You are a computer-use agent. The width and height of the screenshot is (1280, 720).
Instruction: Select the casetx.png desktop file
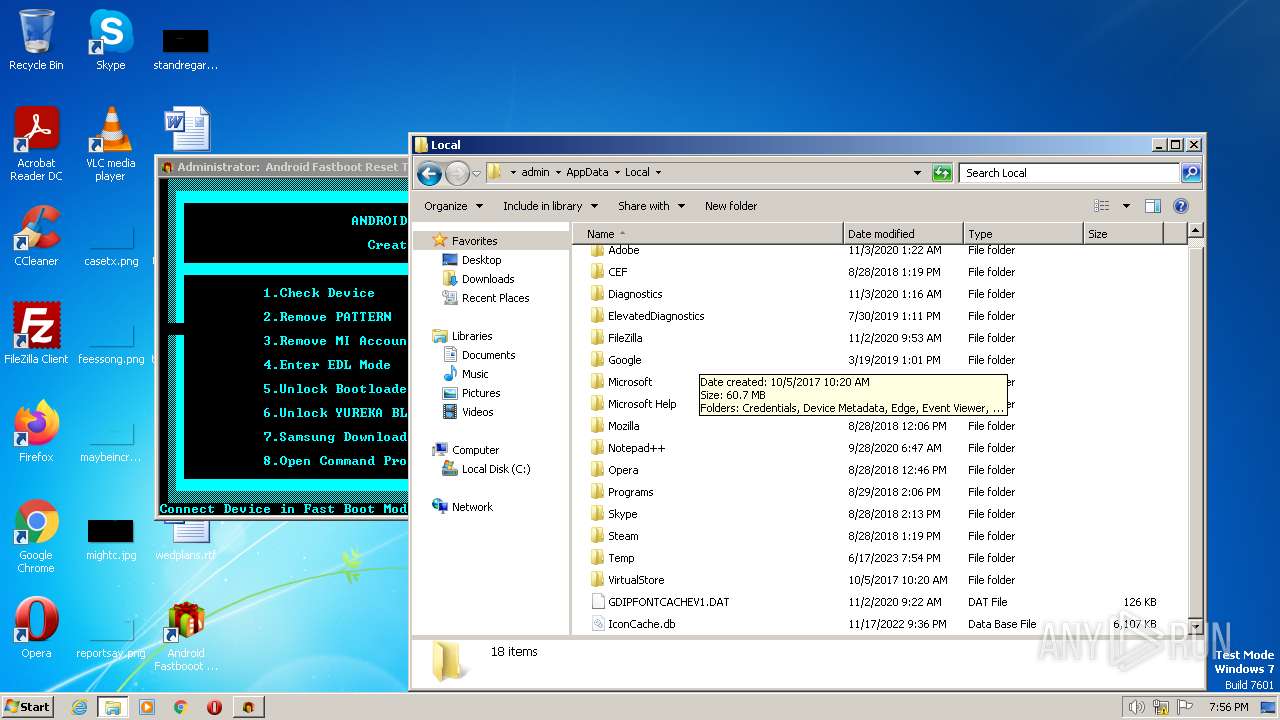[x=110, y=246]
